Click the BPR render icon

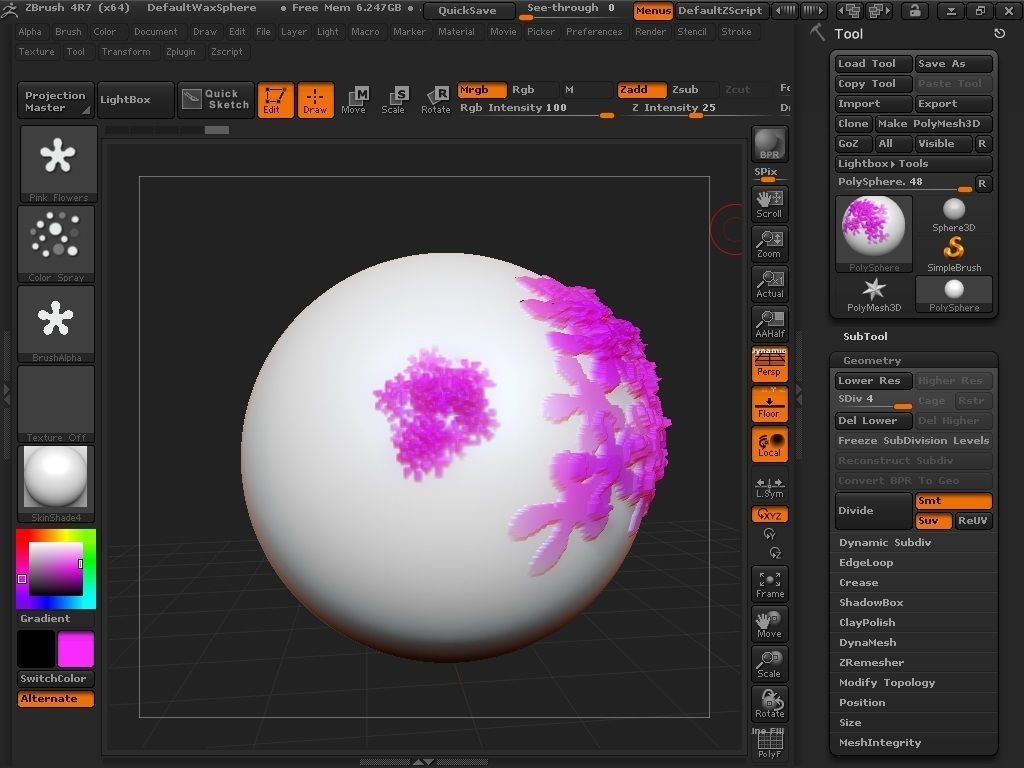(x=769, y=144)
